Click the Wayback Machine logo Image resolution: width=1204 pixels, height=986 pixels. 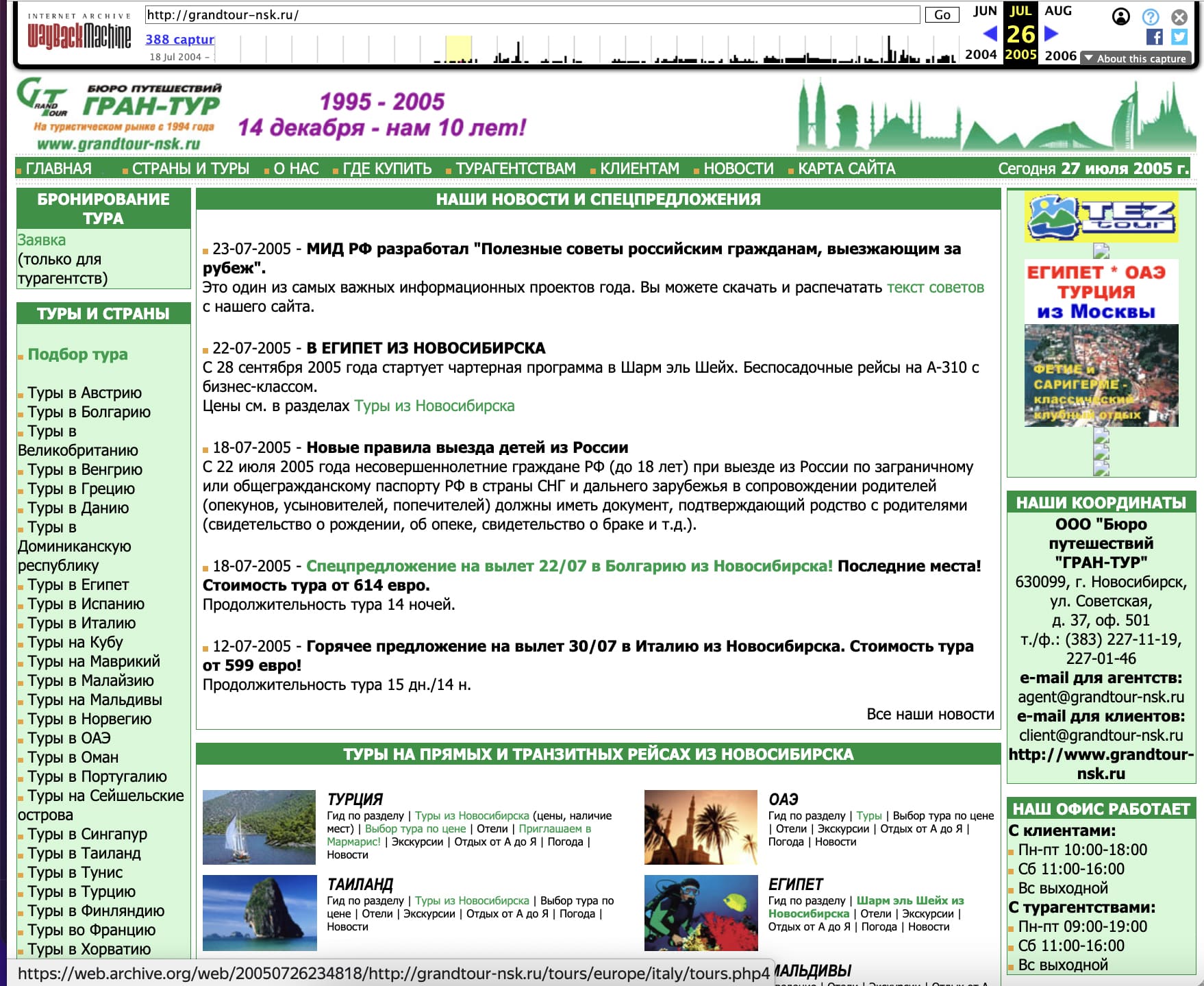[79, 32]
